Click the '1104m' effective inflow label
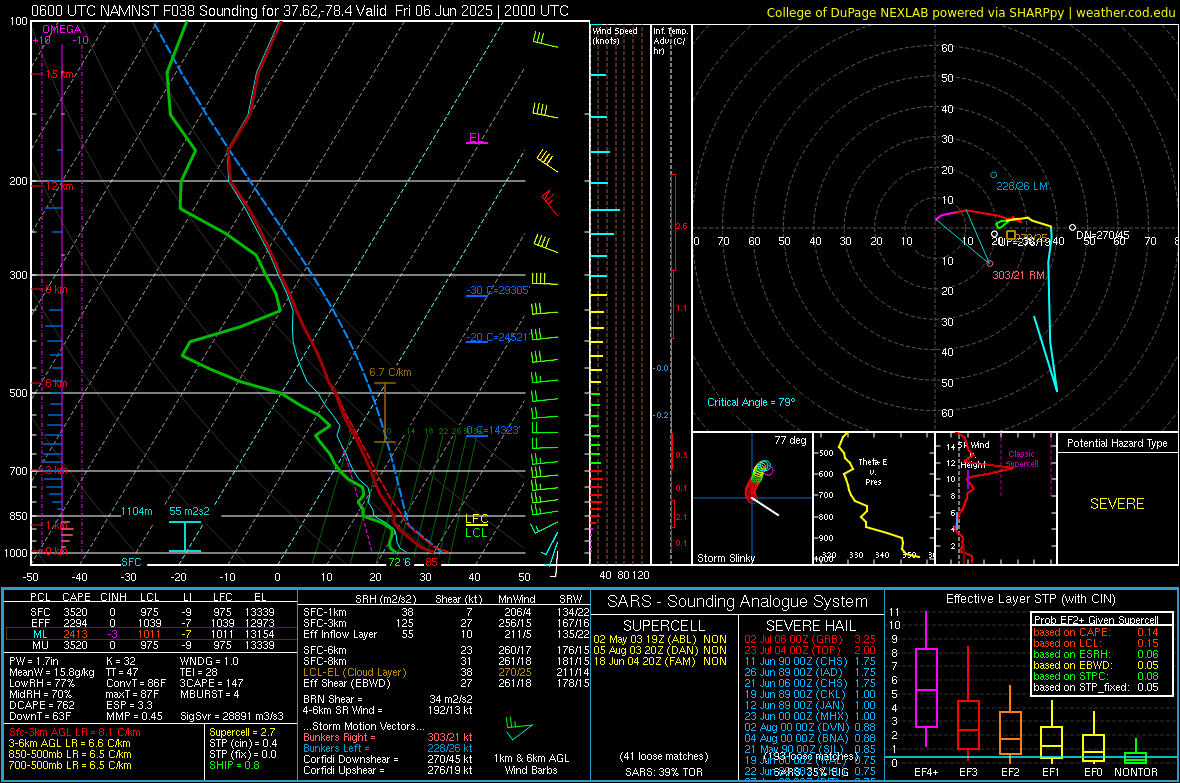The image size is (1180, 783). point(137,511)
